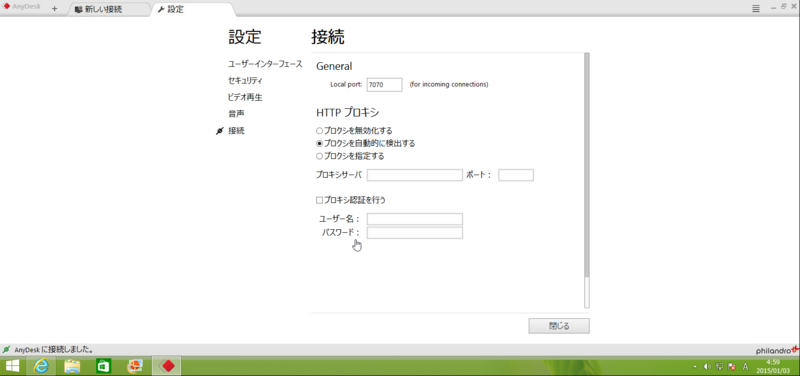The image size is (800, 376).
Task: Open セキュリティ settings section
Action: [245, 81]
